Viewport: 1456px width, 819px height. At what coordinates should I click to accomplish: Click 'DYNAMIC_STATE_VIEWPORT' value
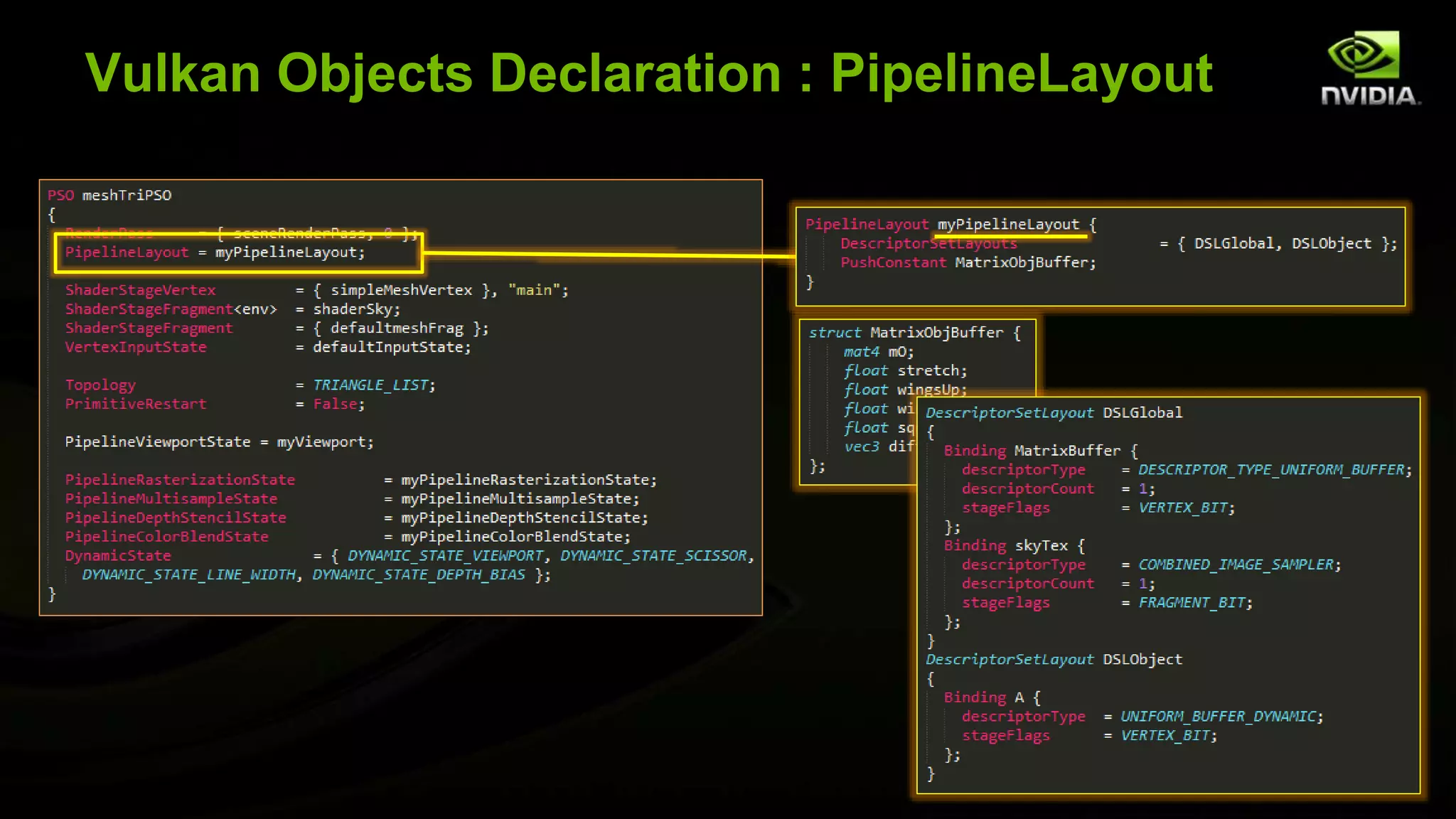click(446, 555)
